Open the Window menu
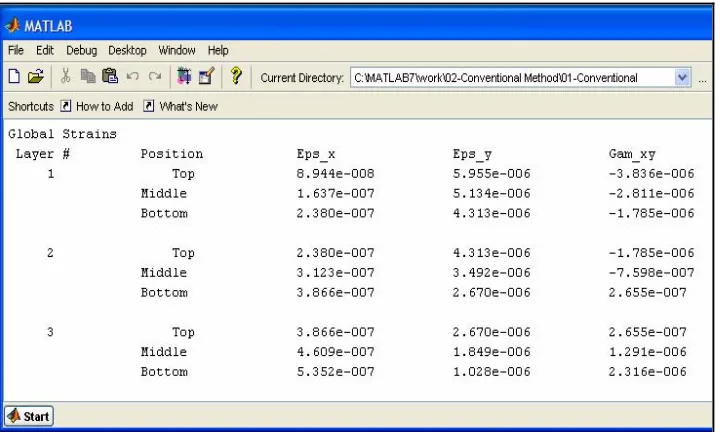This screenshot has width=720, height=432. pyautogui.click(x=177, y=50)
